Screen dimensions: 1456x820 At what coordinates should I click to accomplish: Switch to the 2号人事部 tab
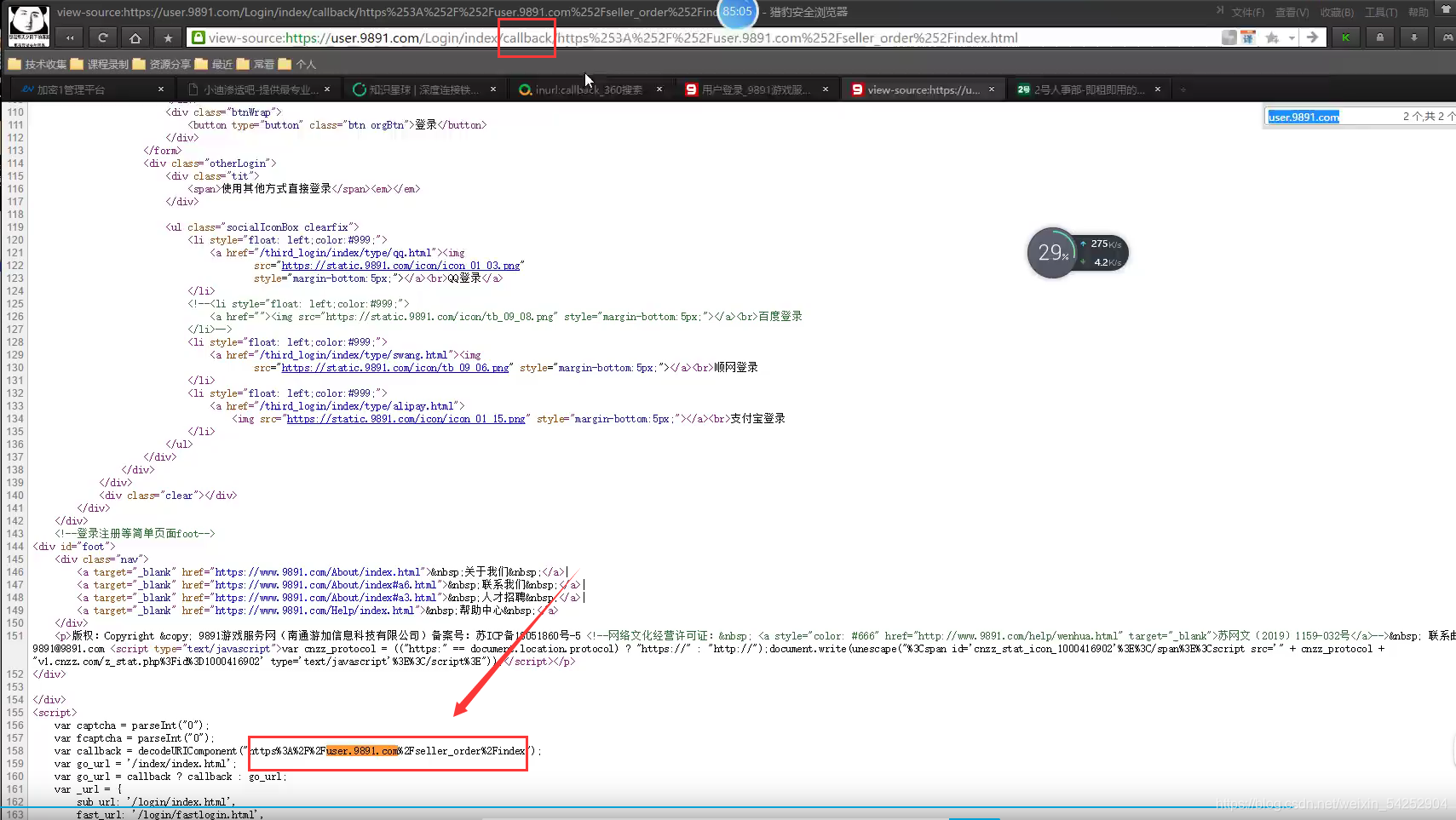coord(1090,89)
